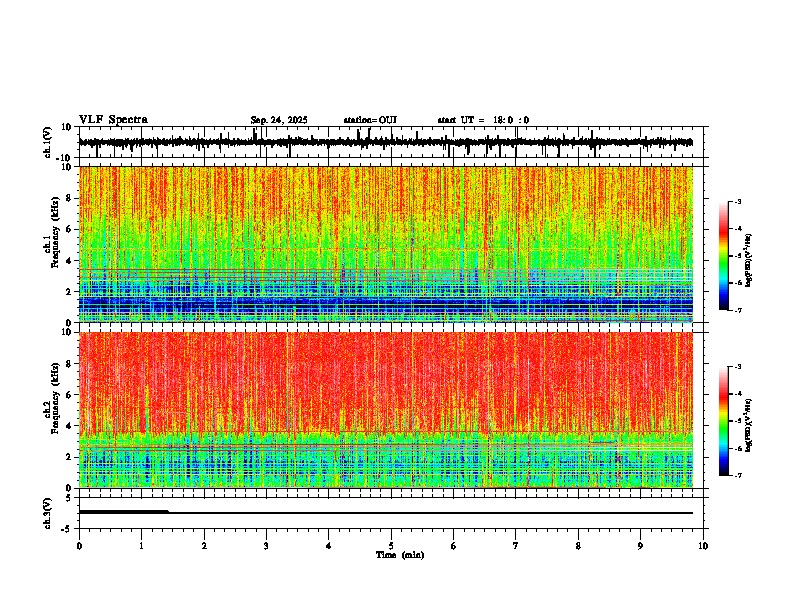Click the "4" kHz tick on ch.1 spectrogram

point(69,261)
